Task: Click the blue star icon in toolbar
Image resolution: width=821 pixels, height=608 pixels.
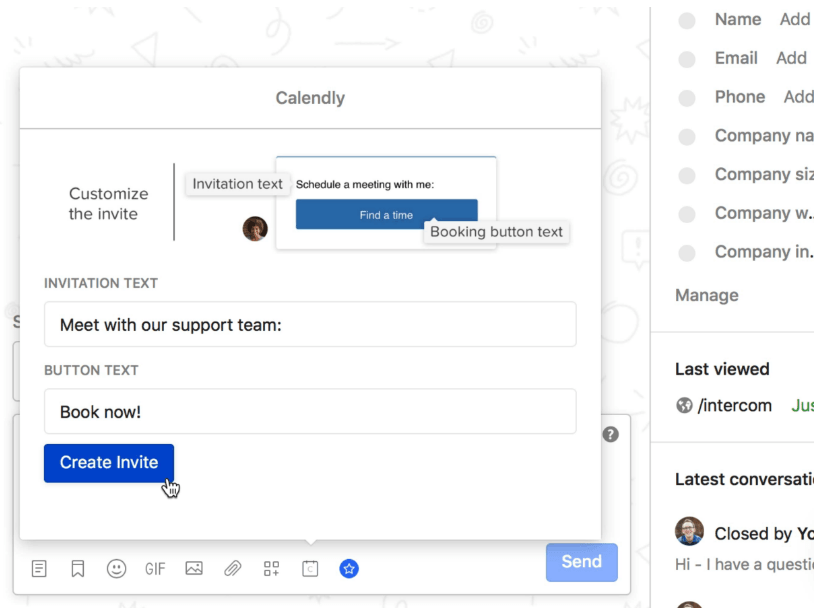Action: pyautogui.click(x=349, y=568)
